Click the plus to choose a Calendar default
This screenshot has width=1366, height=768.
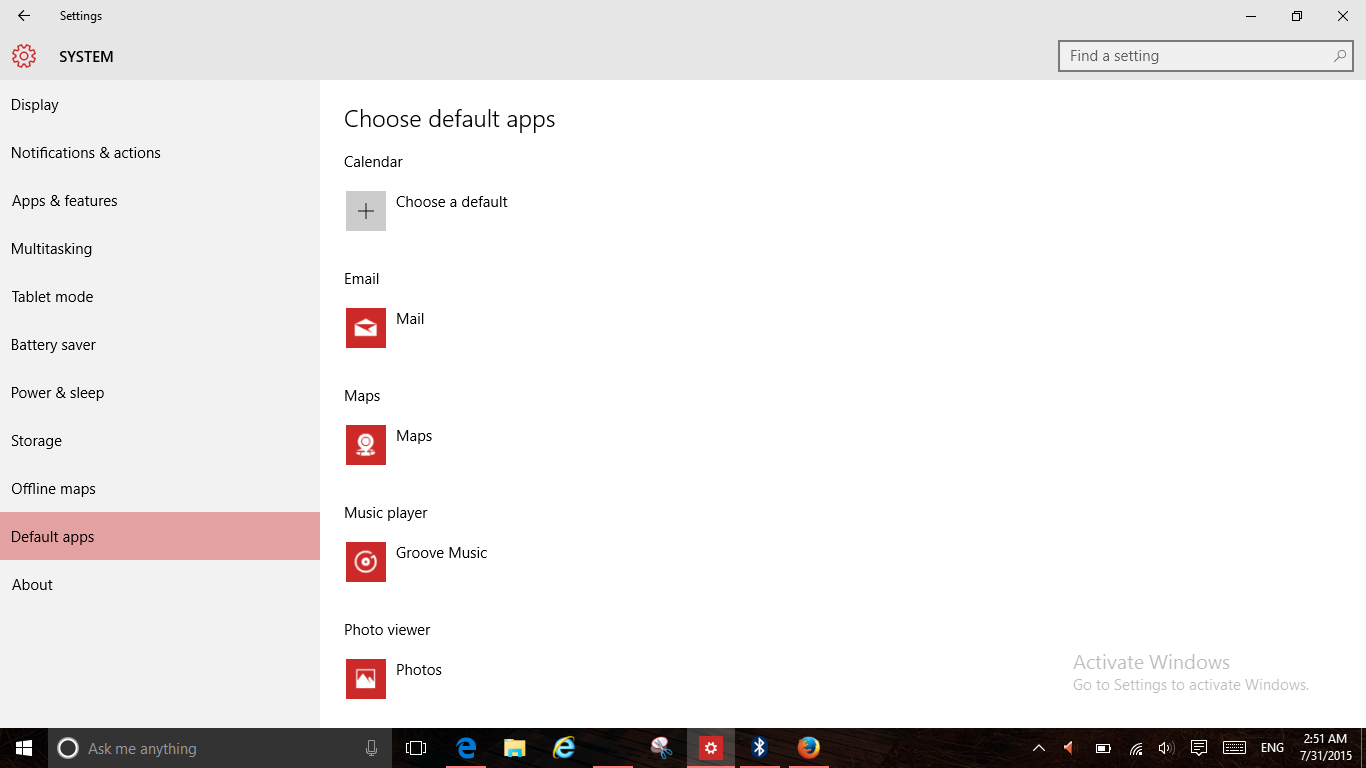[x=365, y=210]
